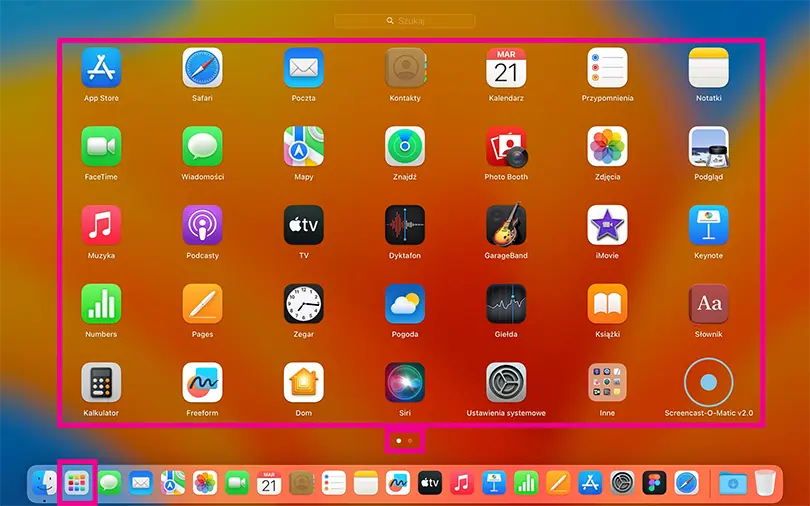Open Screencast-O-Matic v2.0

pos(708,382)
